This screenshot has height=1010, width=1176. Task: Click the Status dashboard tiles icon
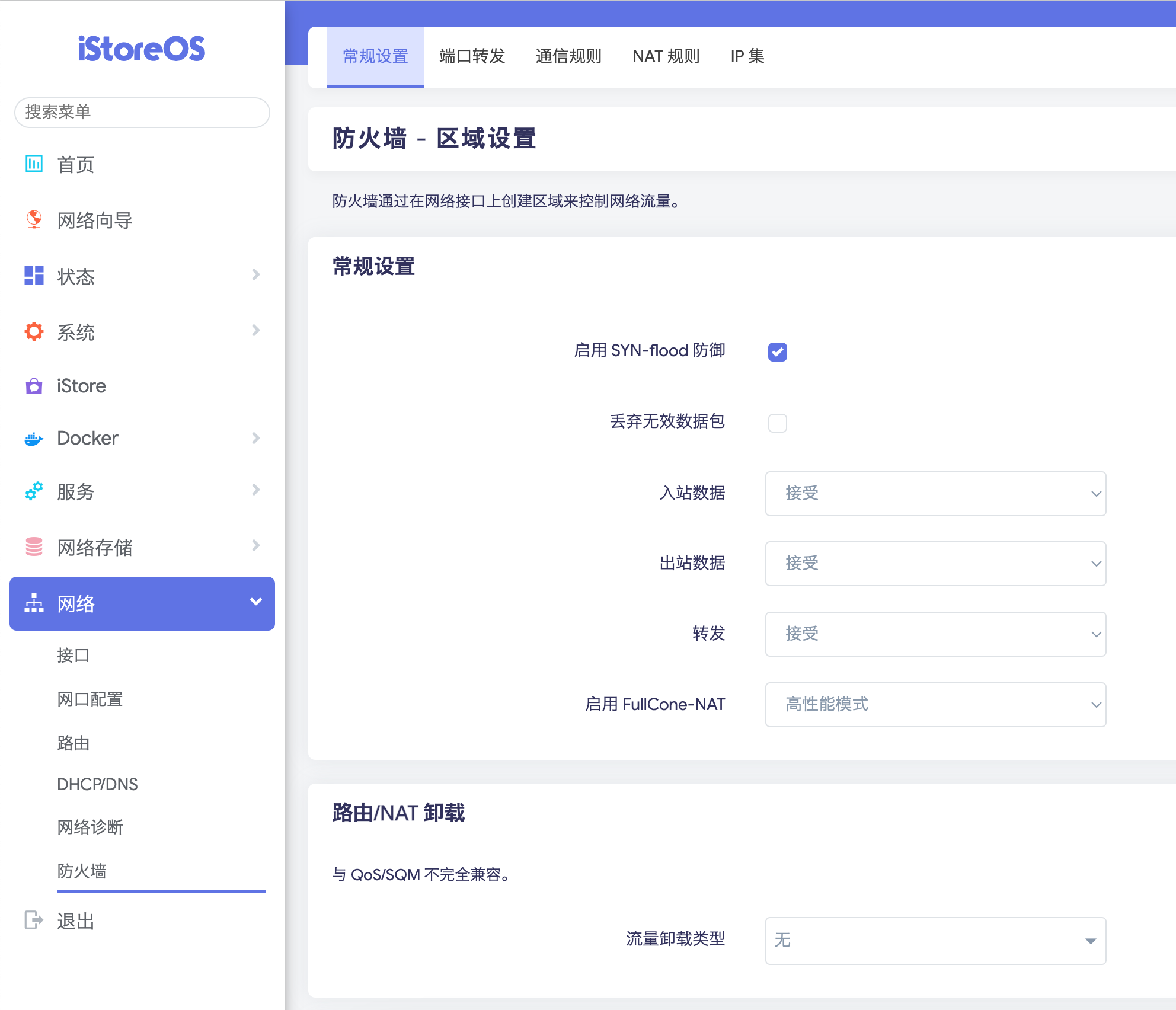(x=34, y=276)
